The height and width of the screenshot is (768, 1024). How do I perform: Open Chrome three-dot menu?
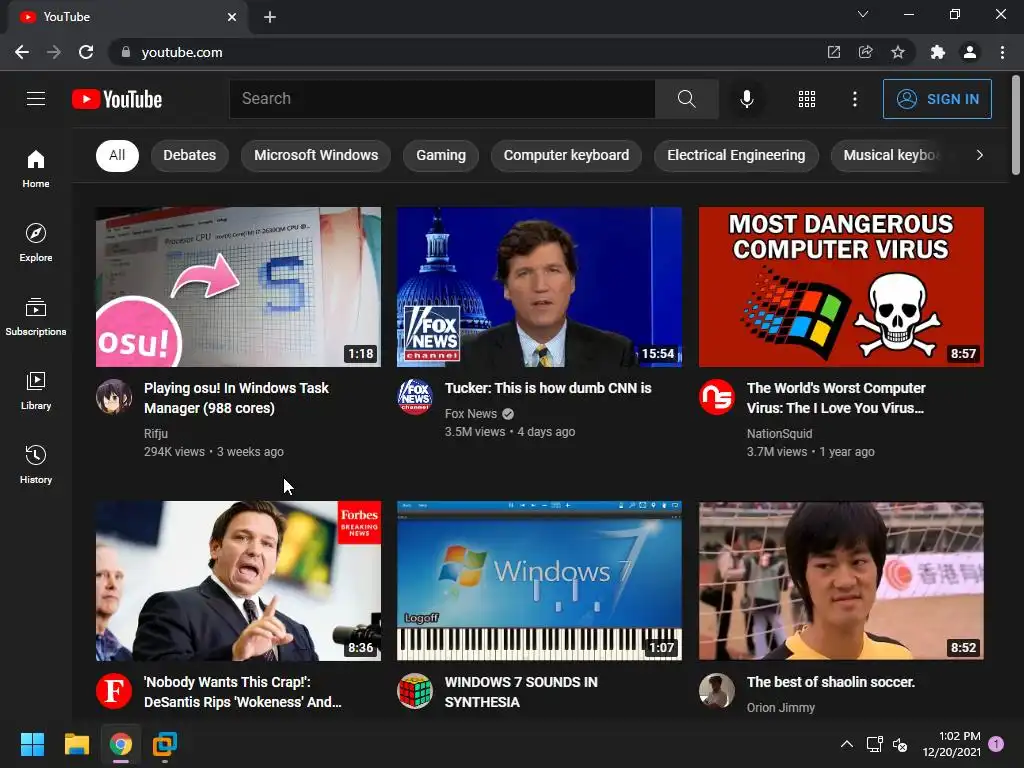pyautogui.click(x=1002, y=52)
